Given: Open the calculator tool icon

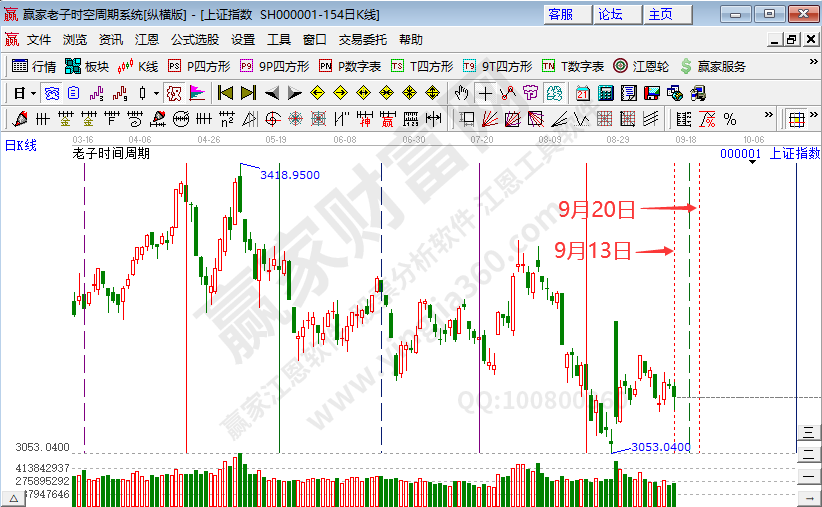Looking at the screenshot, I should [605, 93].
